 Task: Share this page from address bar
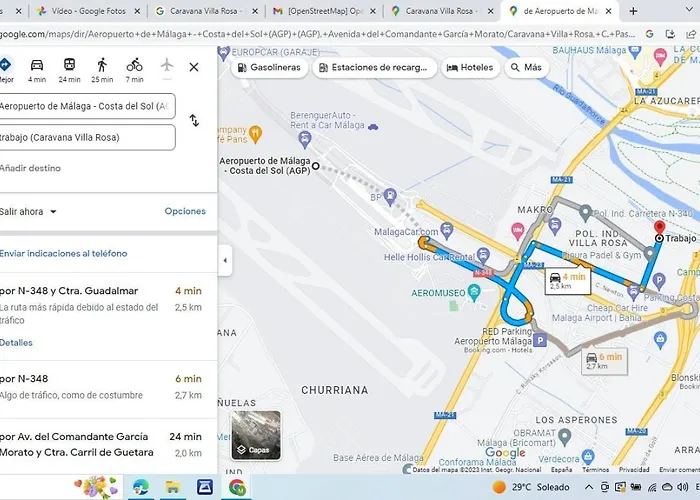pos(691,34)
